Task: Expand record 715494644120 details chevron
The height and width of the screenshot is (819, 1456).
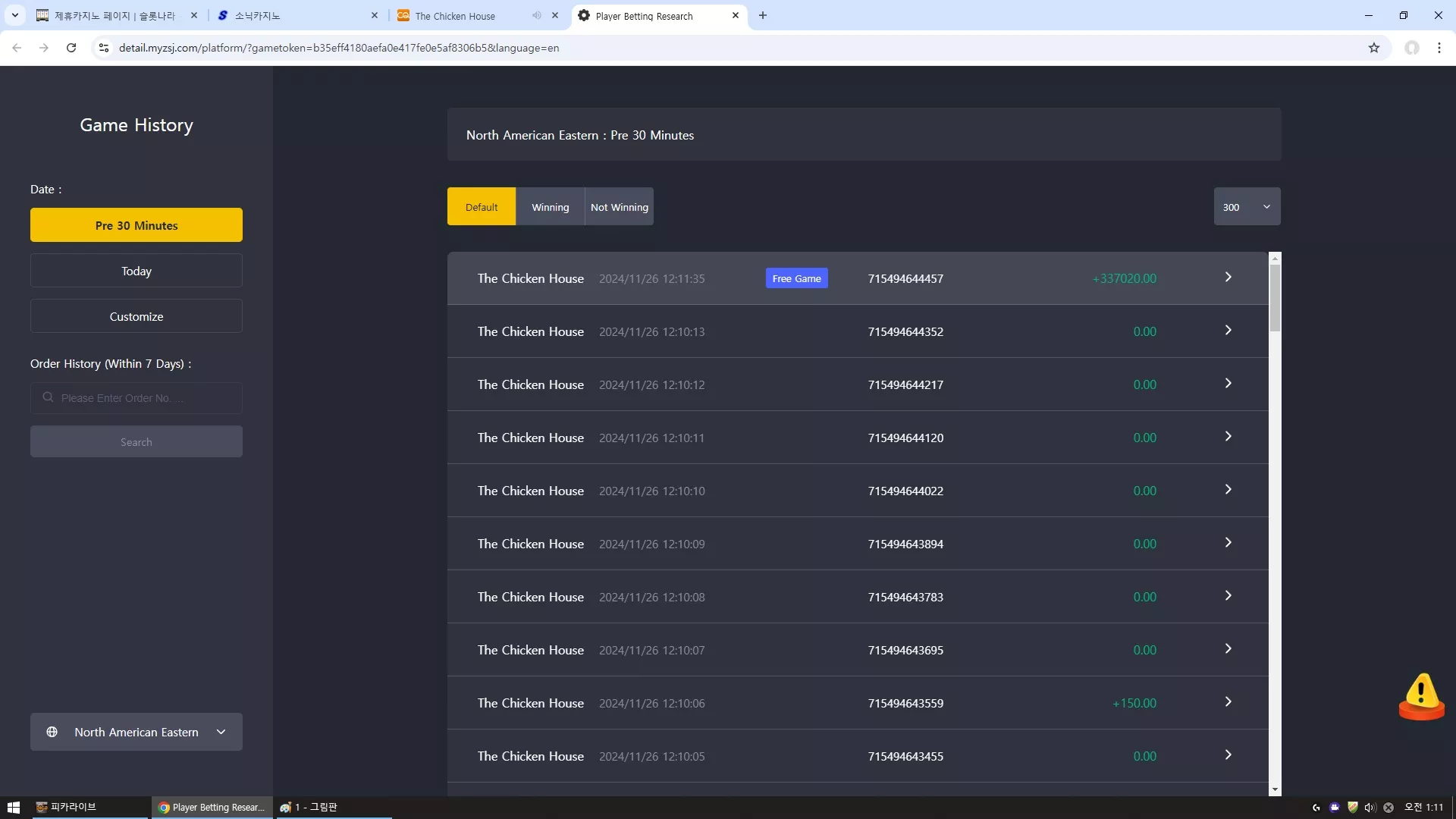Action: point(1228,437)
